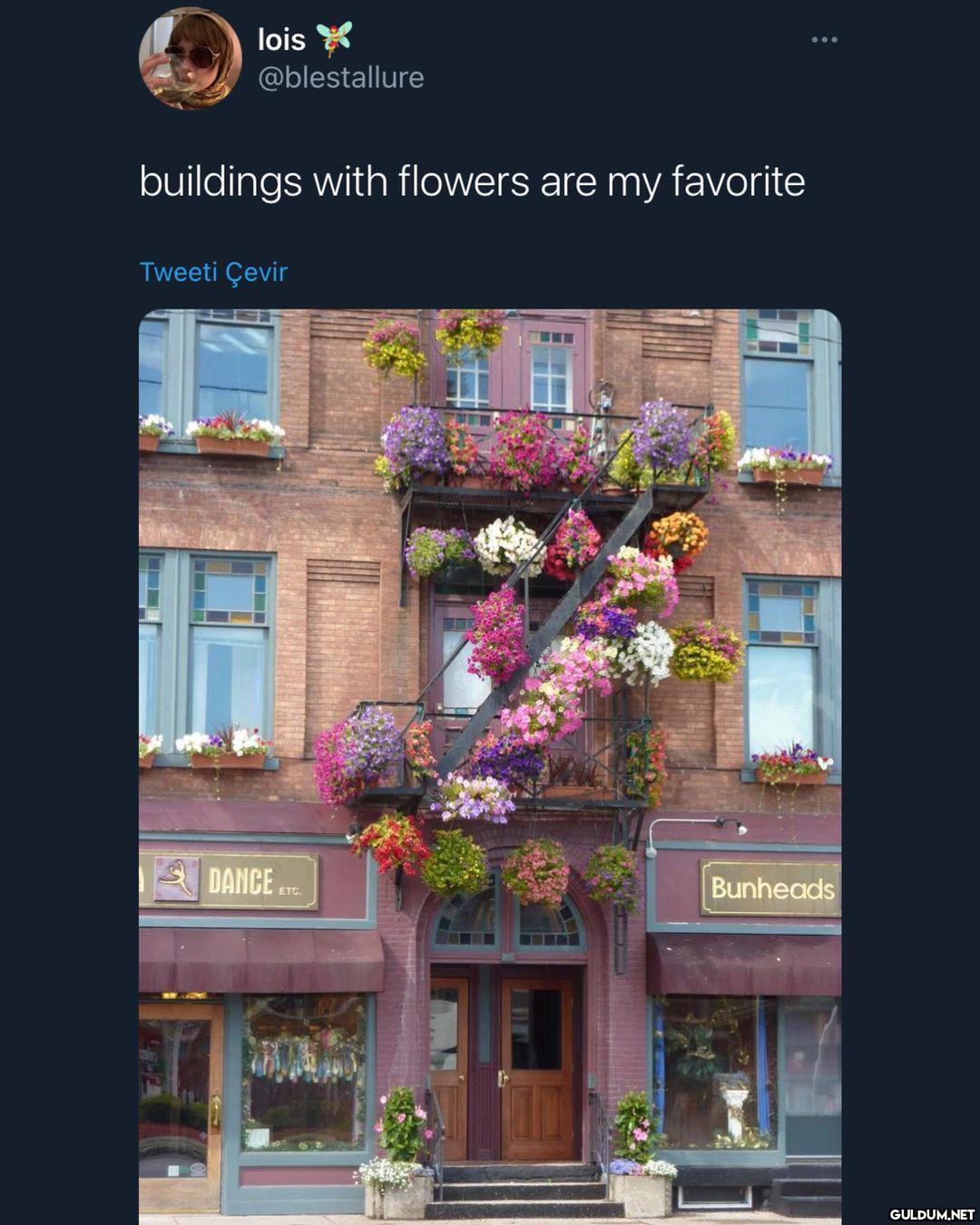Click the dancer logo on the Dance sign
980x1225 pixels.
177,879
